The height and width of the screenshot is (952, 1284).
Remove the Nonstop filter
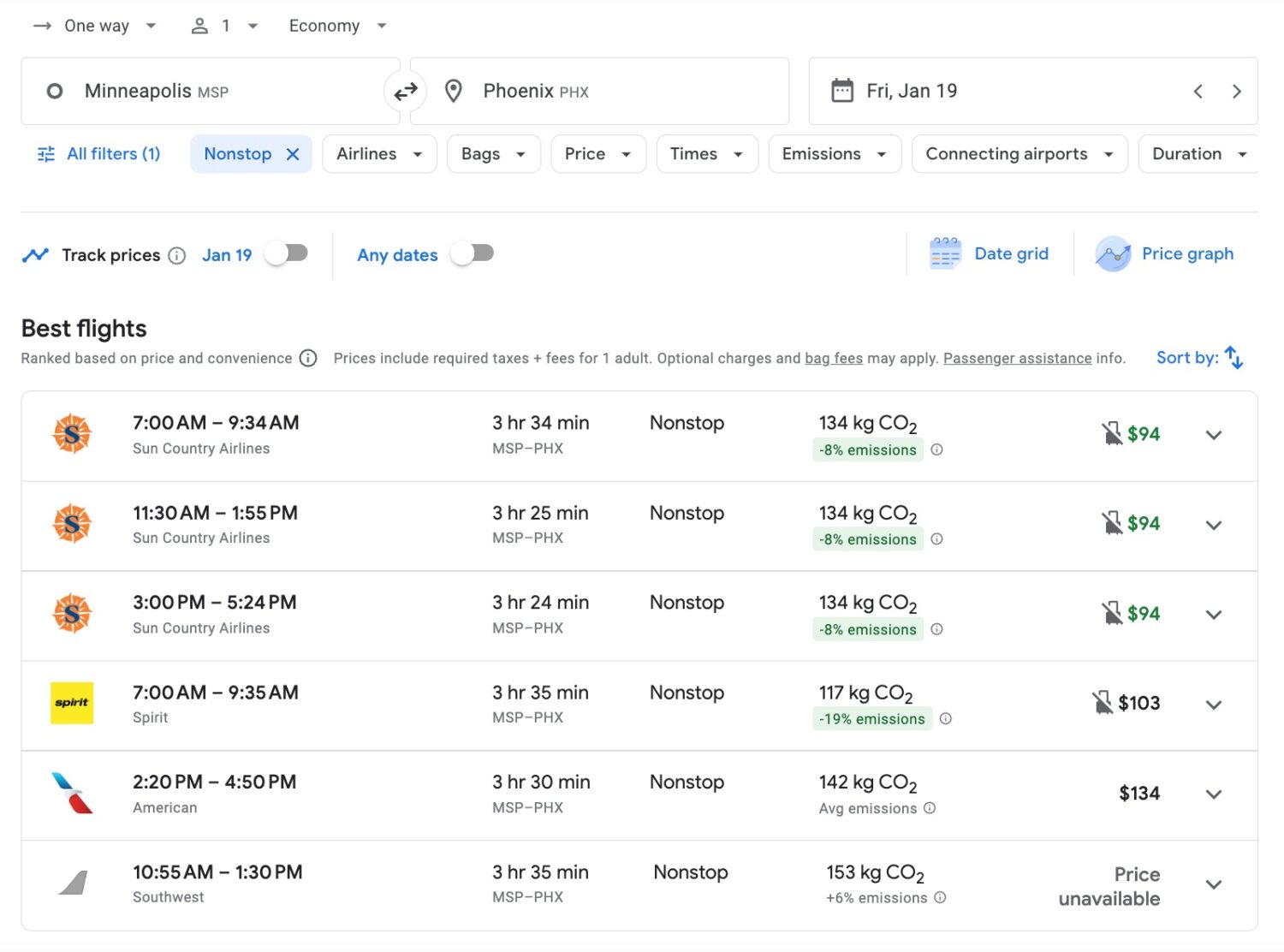click(293, 154)
